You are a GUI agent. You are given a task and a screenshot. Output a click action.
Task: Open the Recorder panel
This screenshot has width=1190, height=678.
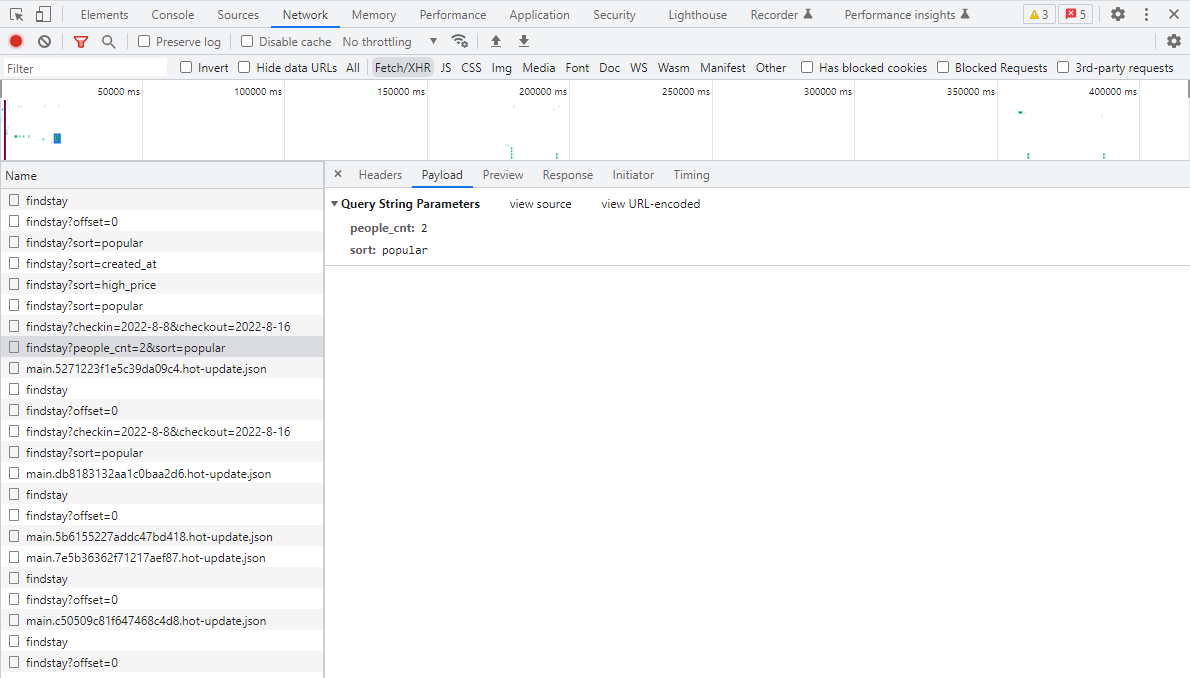781,14
